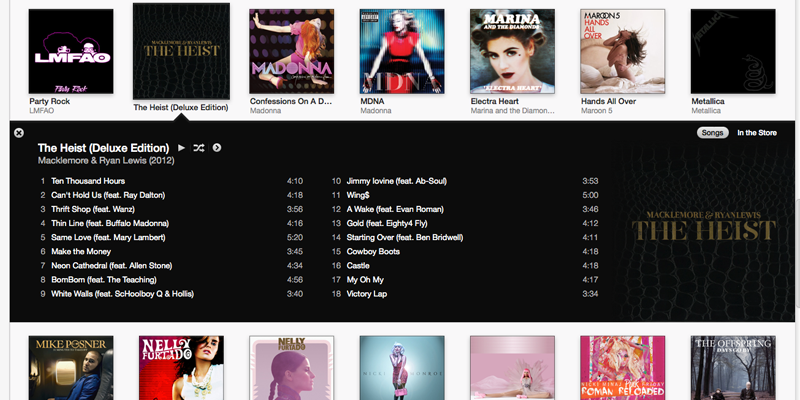Open the Roman Reloaded album cover
800x400 pixels.
pos(622,368)
